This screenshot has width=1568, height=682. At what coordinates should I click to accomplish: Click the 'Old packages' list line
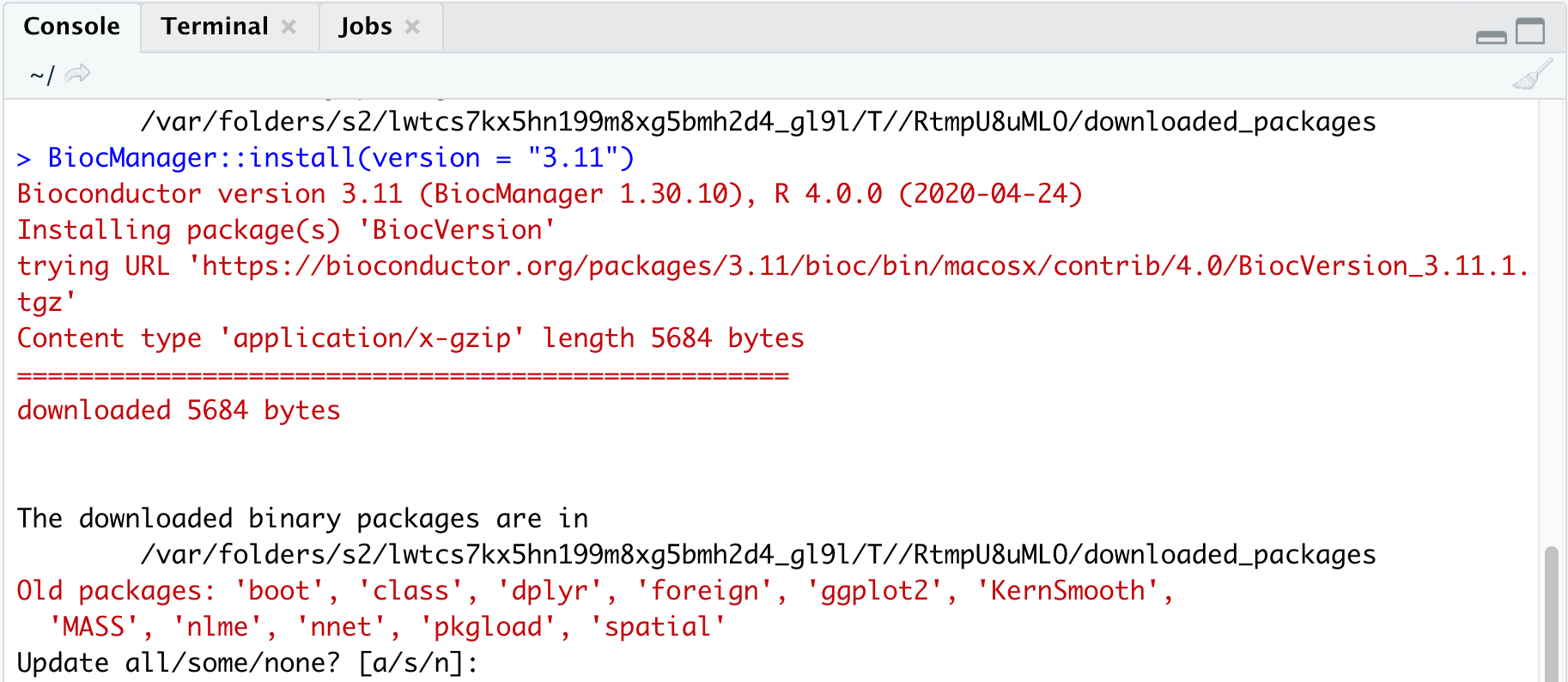coord(594,591)
